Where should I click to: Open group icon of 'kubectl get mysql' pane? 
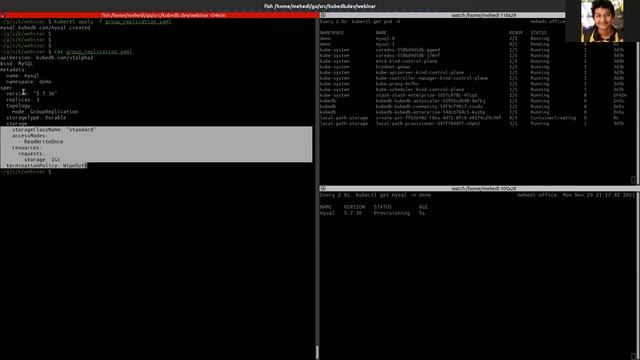(x=323, y=189)
